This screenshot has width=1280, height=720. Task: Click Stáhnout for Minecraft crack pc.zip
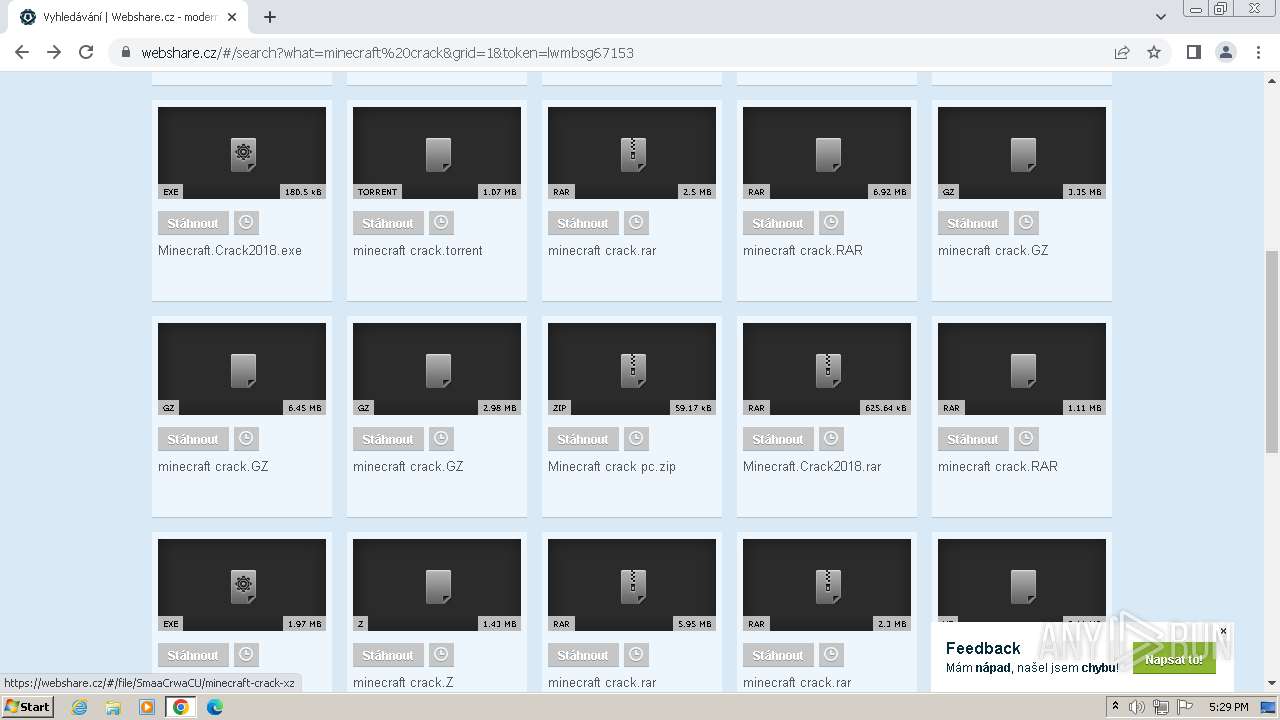click(x=583, y=439)
